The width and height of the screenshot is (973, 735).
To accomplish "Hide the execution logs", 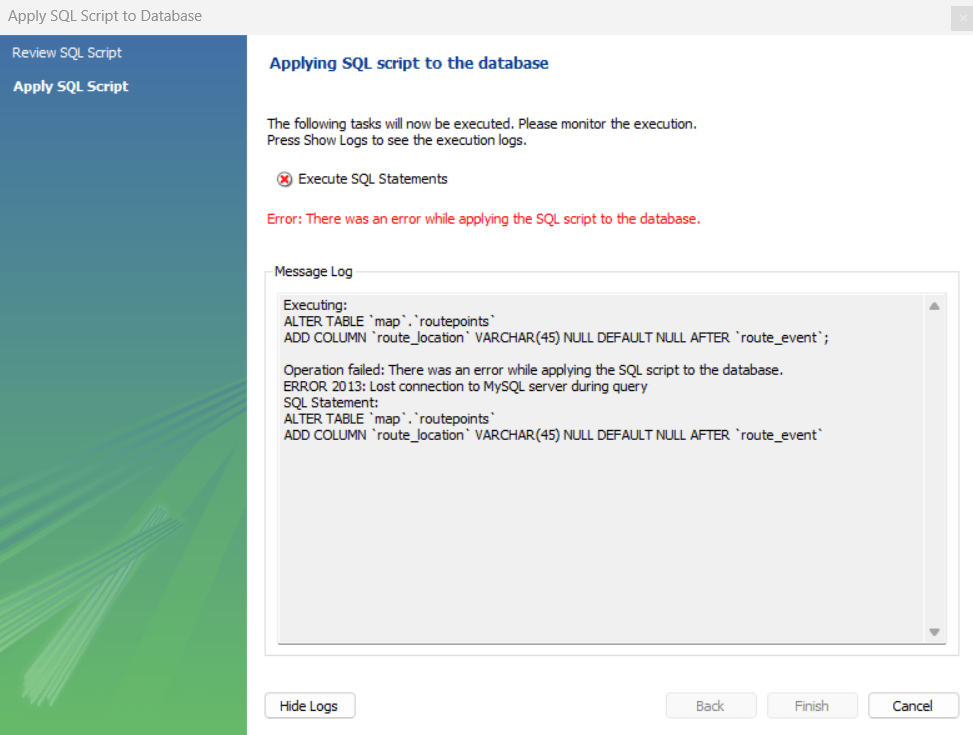I will [x=309, y=705].
